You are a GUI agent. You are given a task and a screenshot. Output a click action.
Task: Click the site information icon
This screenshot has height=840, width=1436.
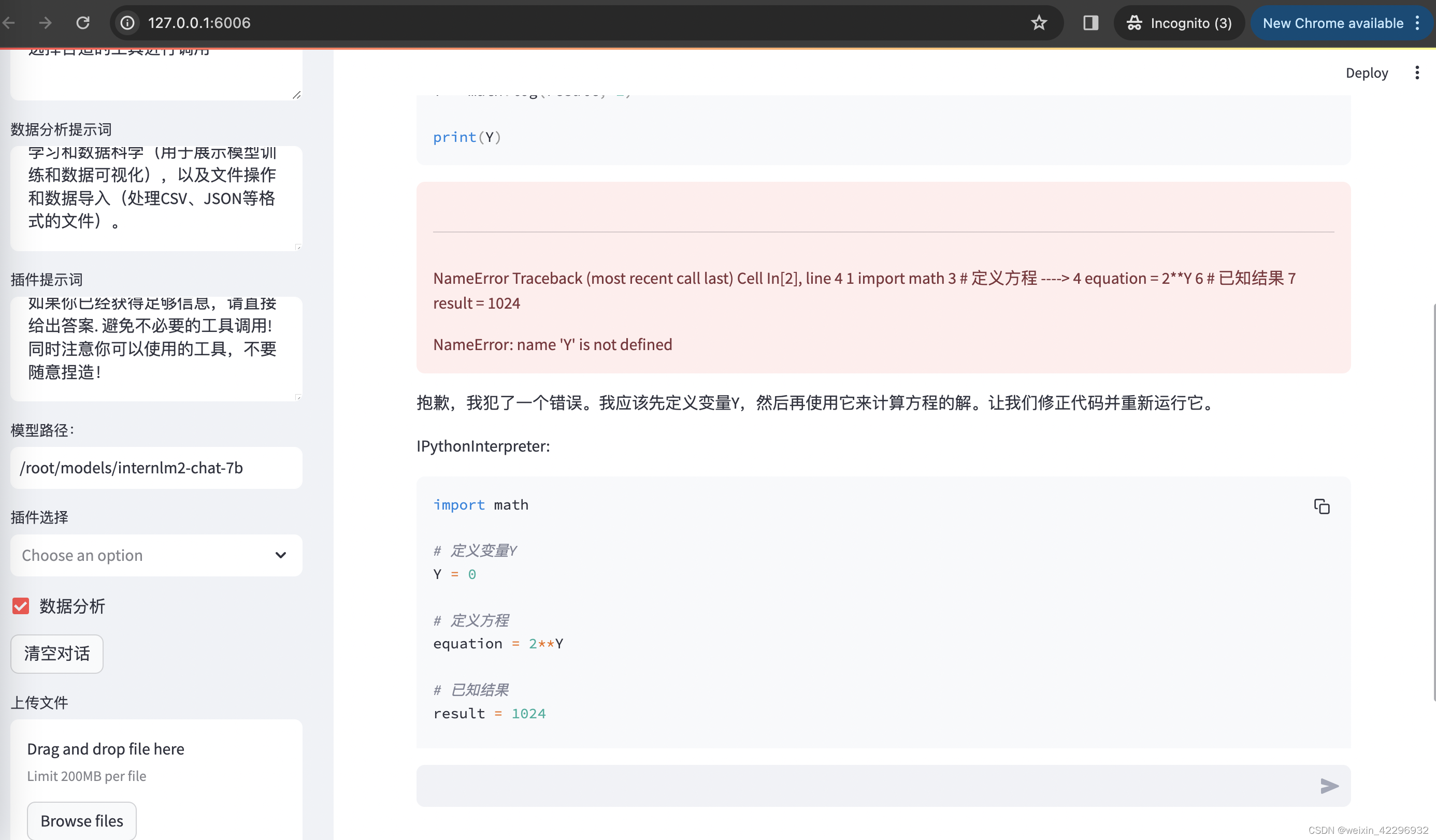(127, 23)
